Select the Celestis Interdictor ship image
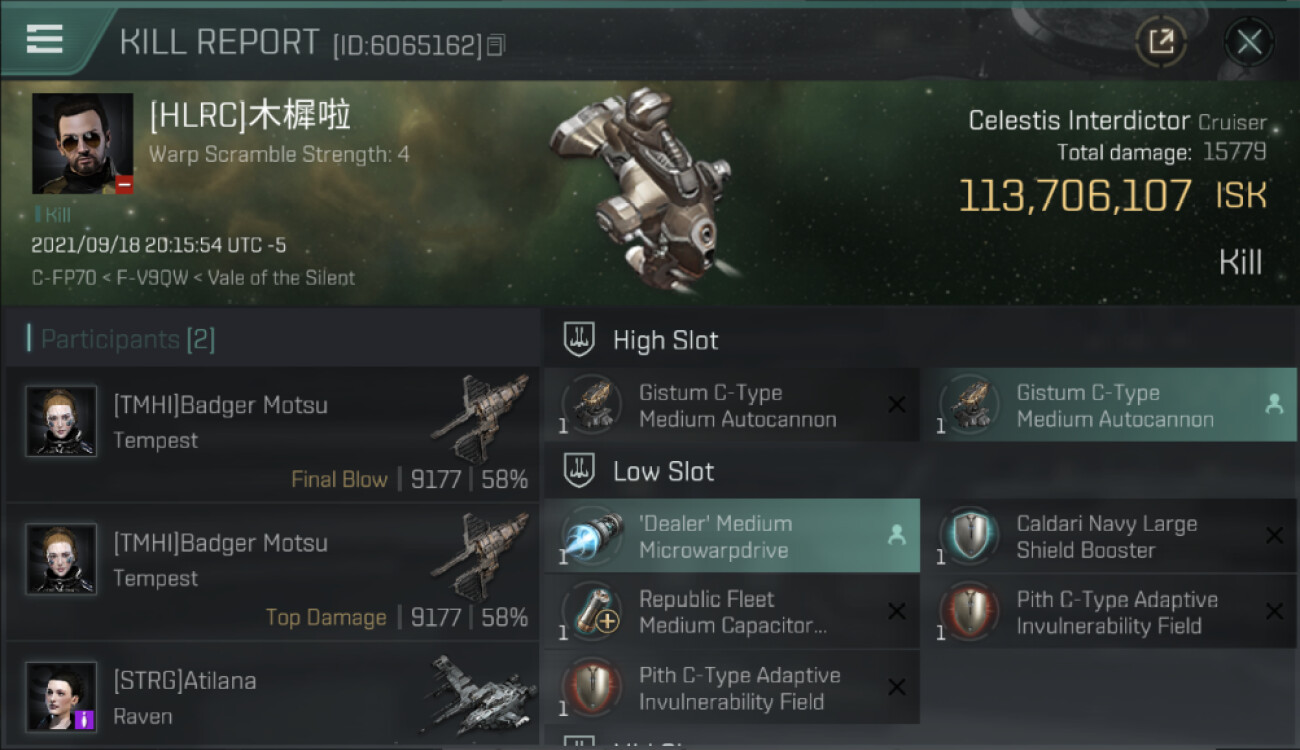 [x=640, y=185]
